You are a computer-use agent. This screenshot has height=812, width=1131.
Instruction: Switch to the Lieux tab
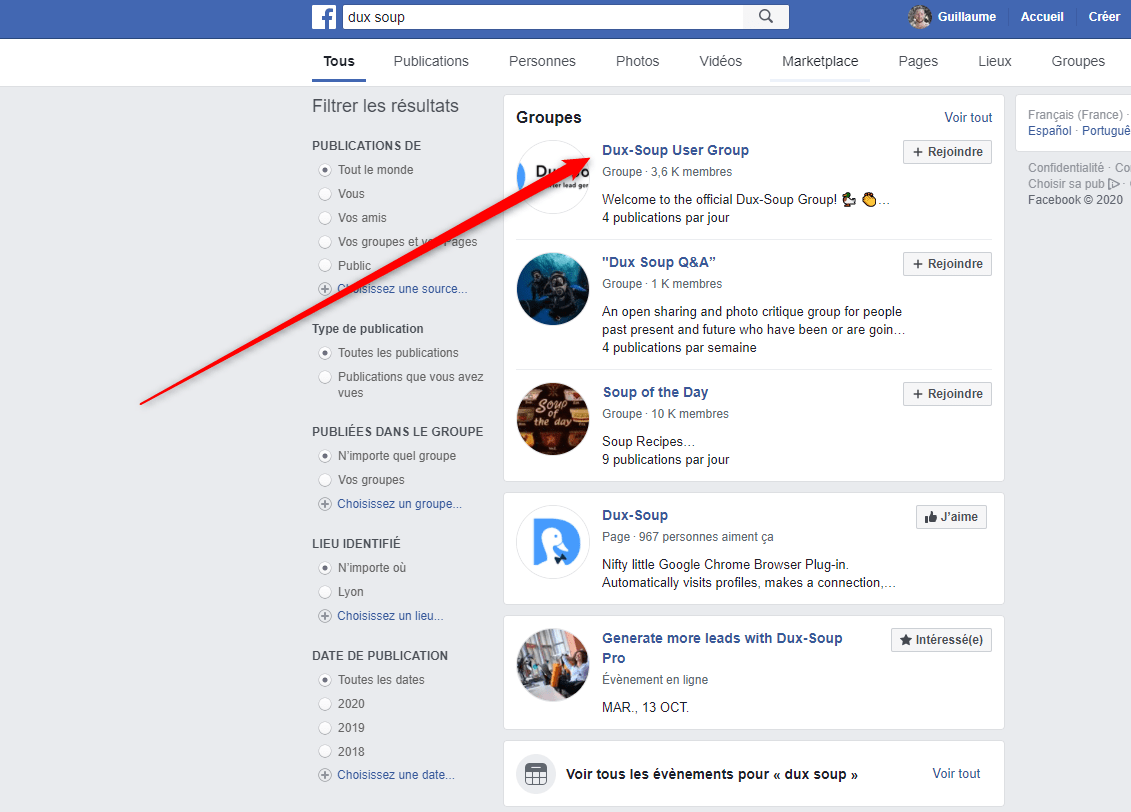pos(995,61)
